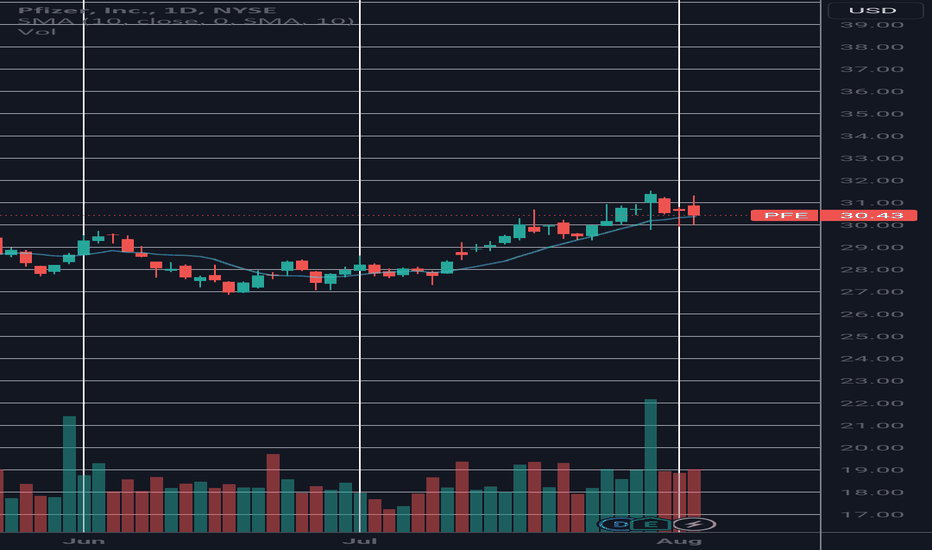
Task: Select the 35.00 price axis label
Action: coord(871,114)
